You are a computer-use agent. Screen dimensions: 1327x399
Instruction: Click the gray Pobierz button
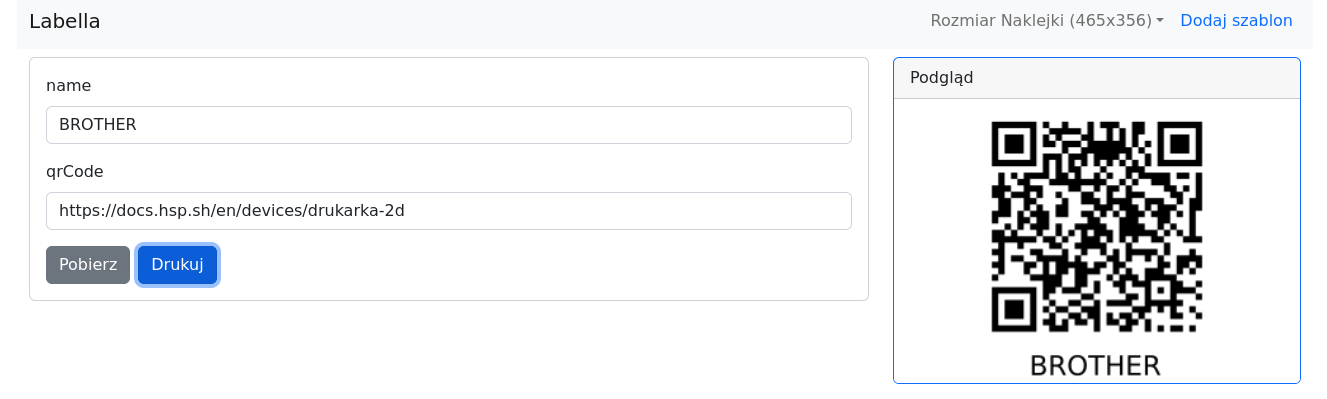coord(88,265)
